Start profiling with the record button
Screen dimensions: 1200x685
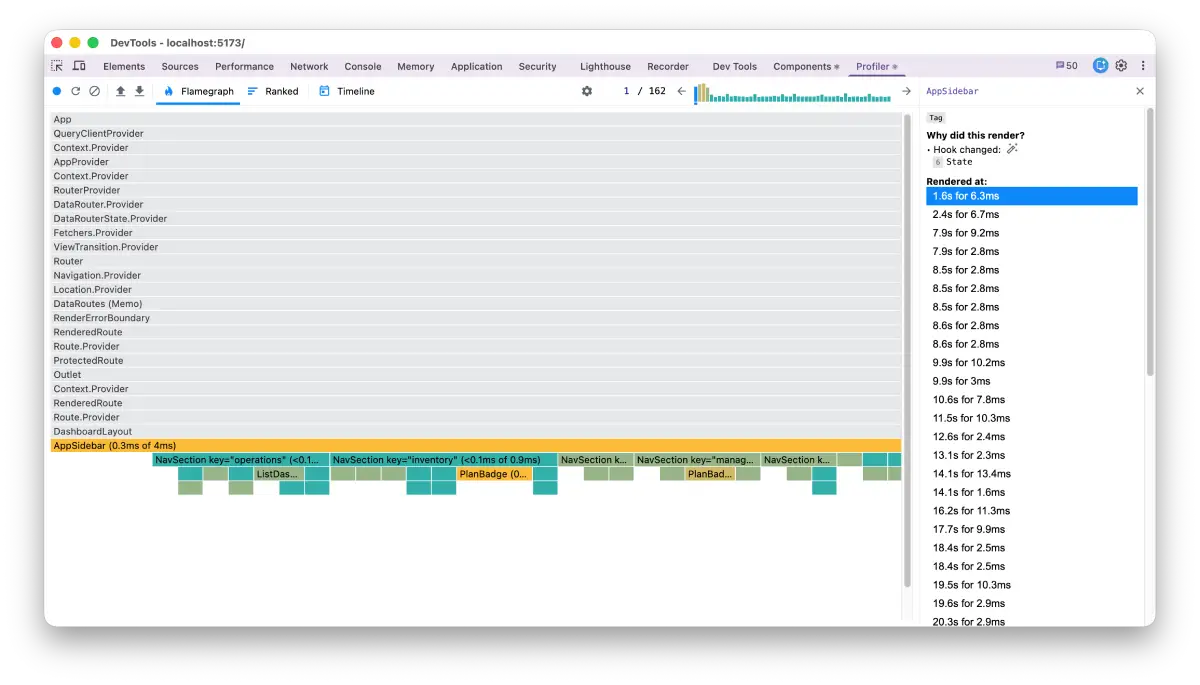click(x=57, y=91)
